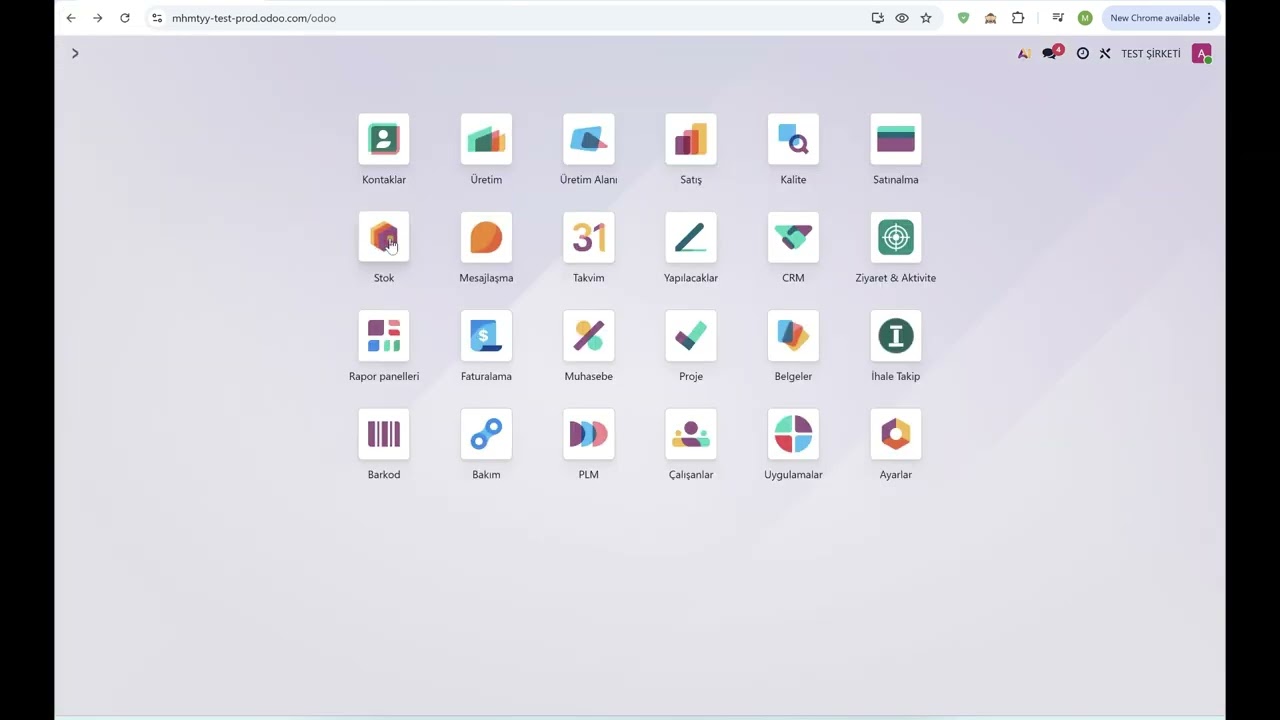Open the Ayarlar settings app

(x=896, y=434)
